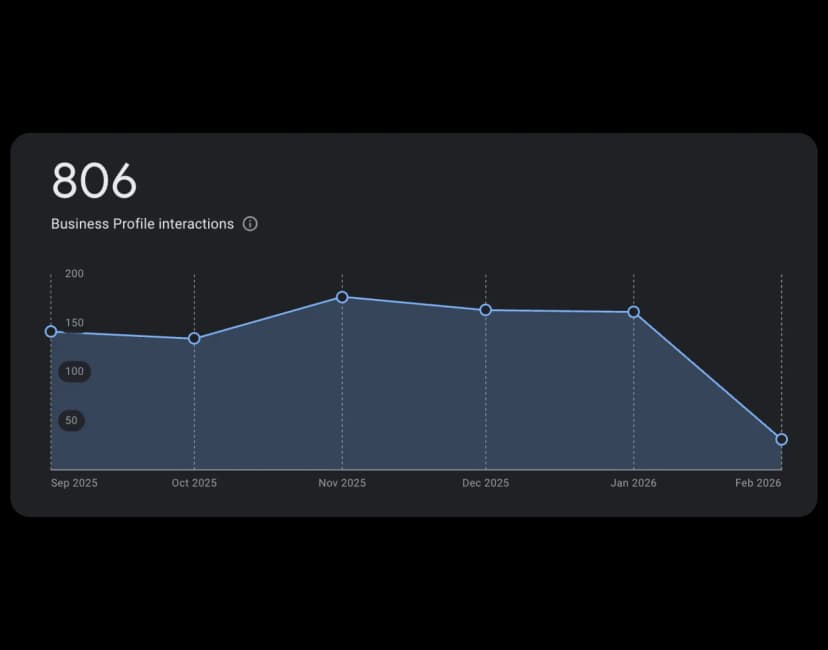Viewport: 828px width, 650px height.
Task: Click the Dec 2025 month label
Action: (x=486, y=483)
